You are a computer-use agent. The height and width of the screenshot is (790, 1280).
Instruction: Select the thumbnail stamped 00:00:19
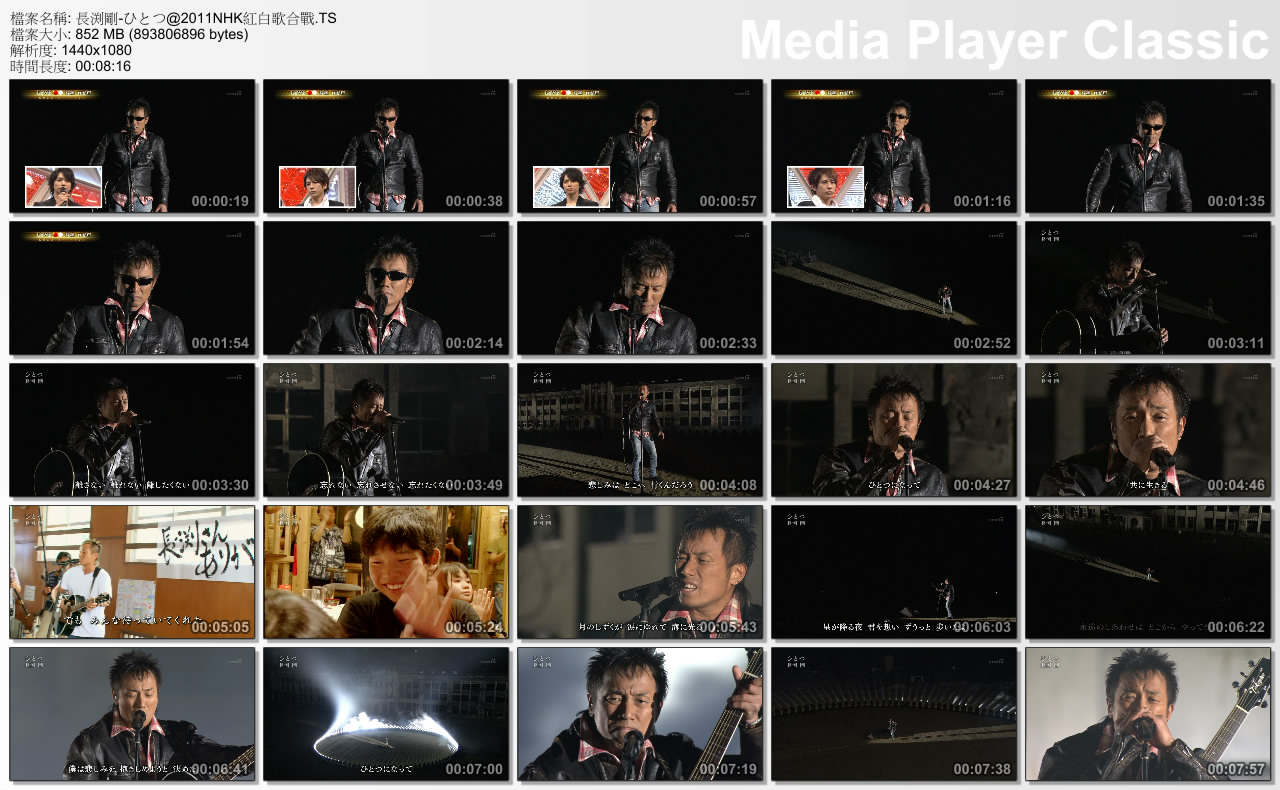click(132, 146)
